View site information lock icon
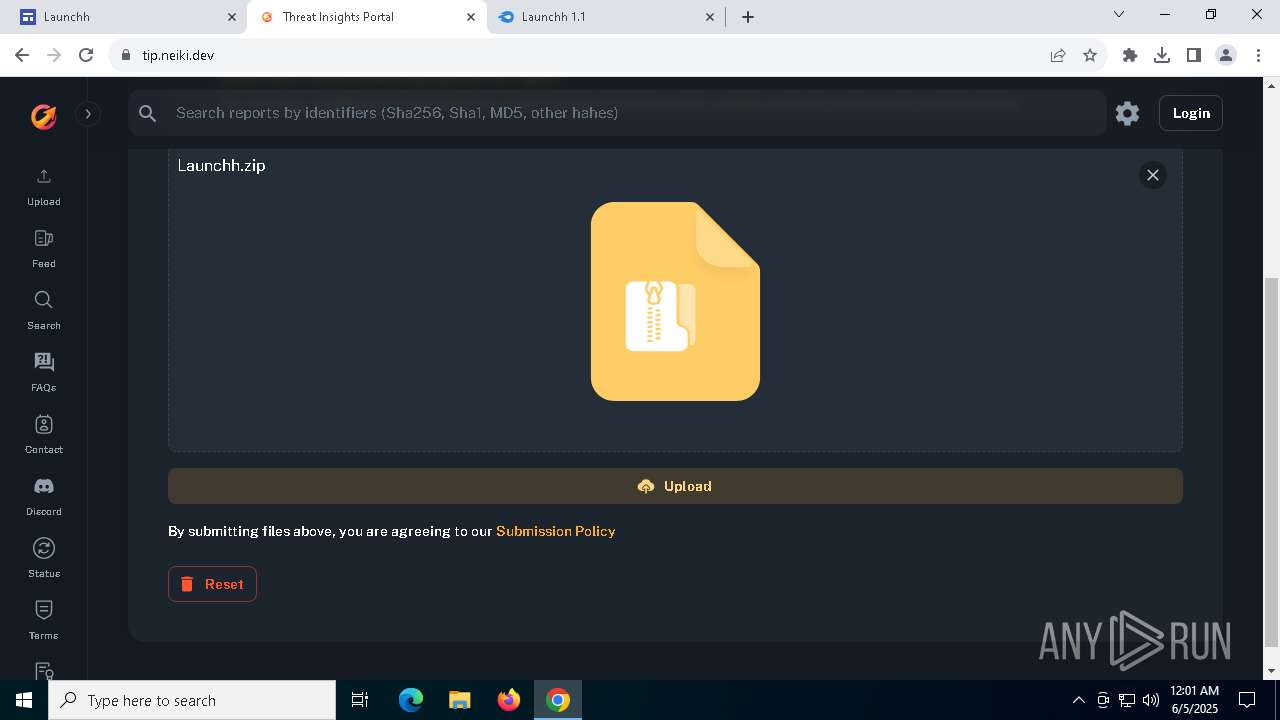The height and width of the screenshot is (720, 1280). pyautogui.click(x=126, y=55)
